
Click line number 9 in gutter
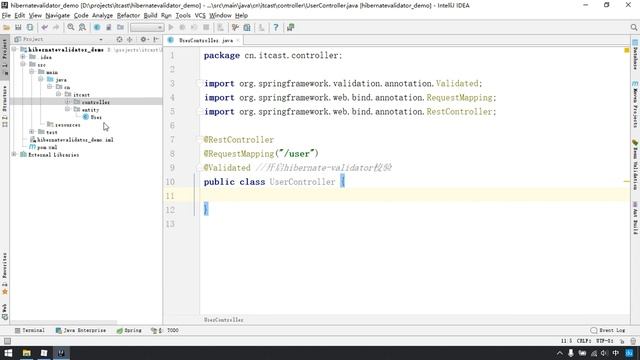172,168
